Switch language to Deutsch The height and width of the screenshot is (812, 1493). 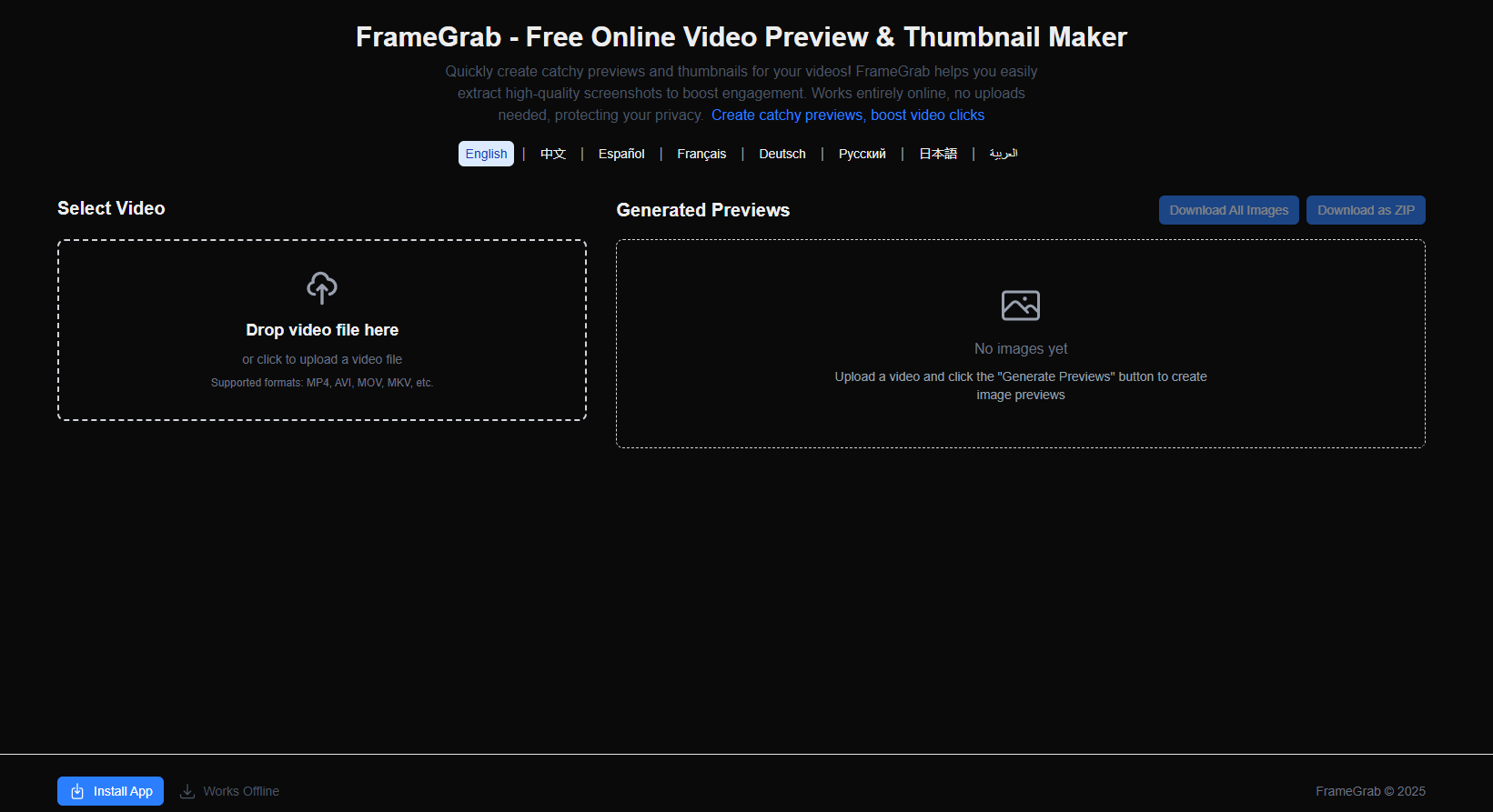click(x=782, y=154)
